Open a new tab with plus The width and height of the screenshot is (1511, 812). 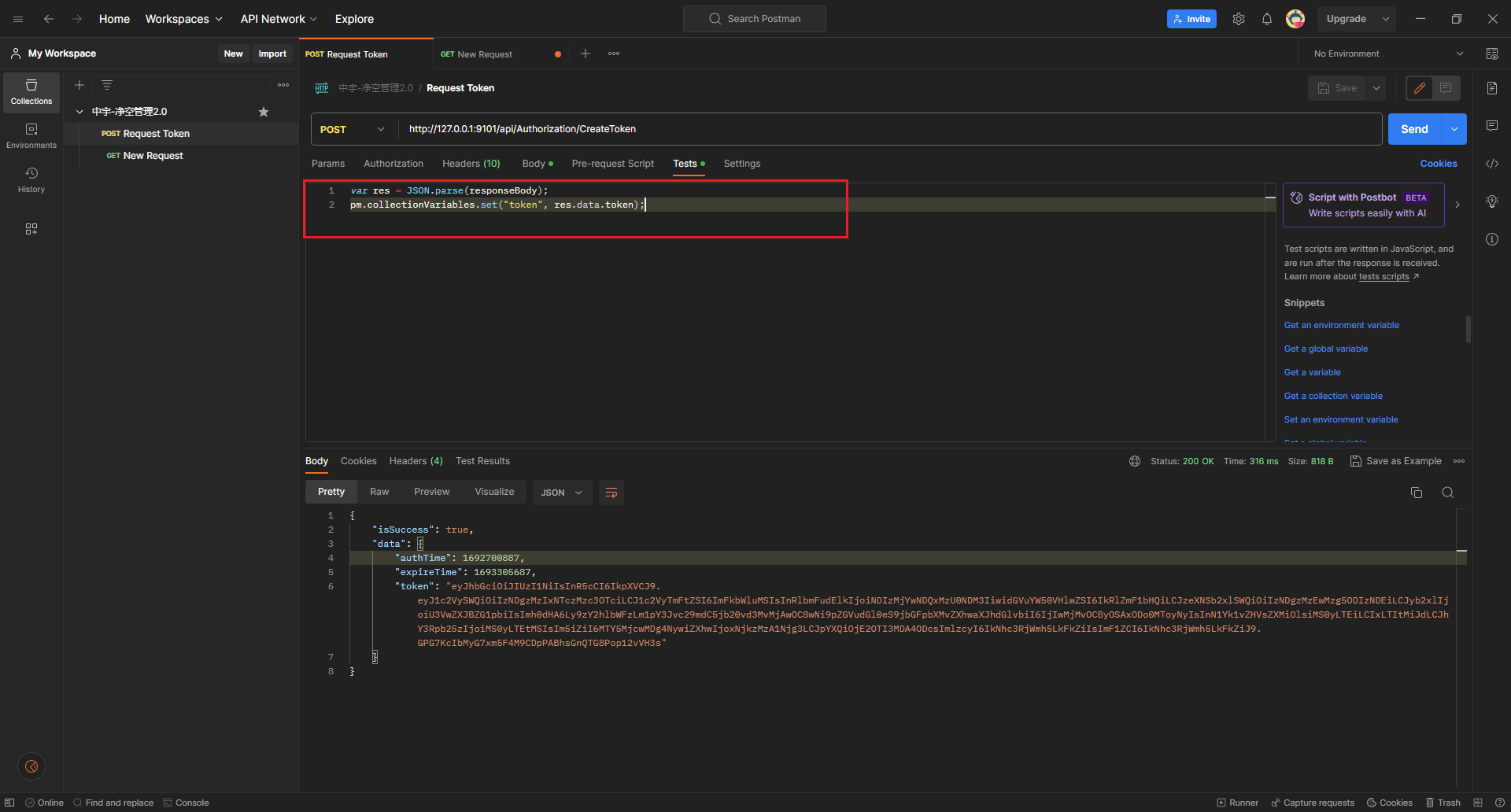[586, 54]
